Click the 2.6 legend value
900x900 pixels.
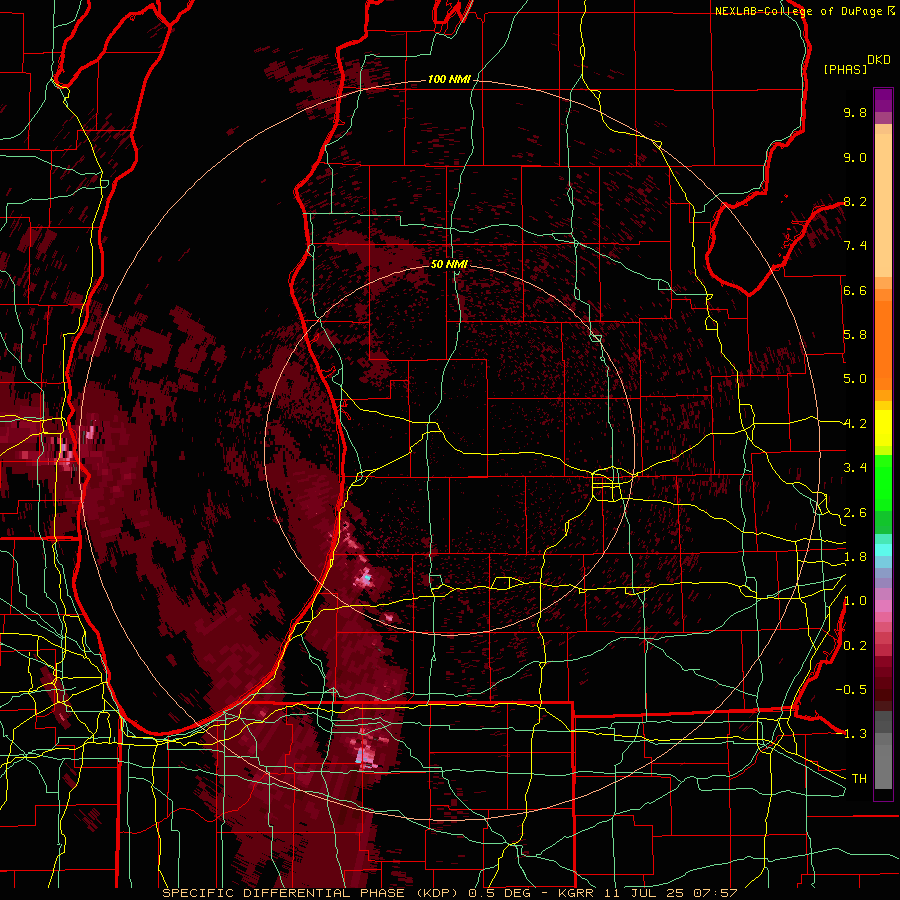point(855,513)
